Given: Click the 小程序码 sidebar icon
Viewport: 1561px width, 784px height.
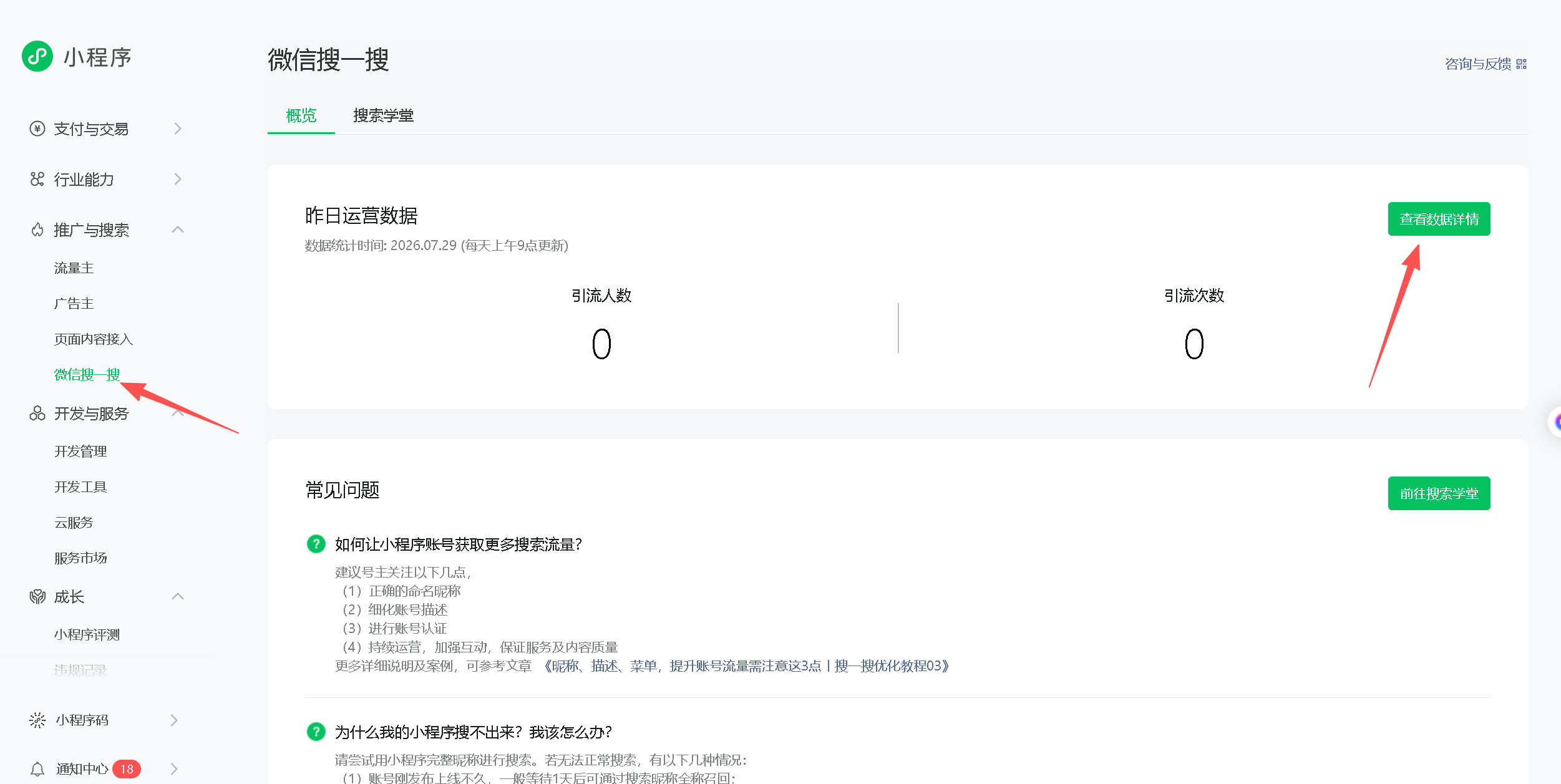Looking at the screenshot, I should coord(37,720).
